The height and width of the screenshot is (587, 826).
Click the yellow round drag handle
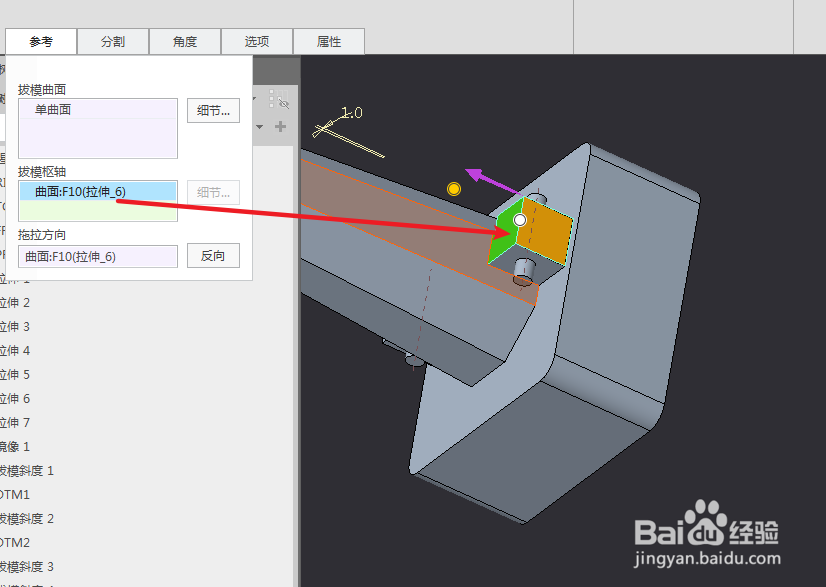click(x=454, y=189)
